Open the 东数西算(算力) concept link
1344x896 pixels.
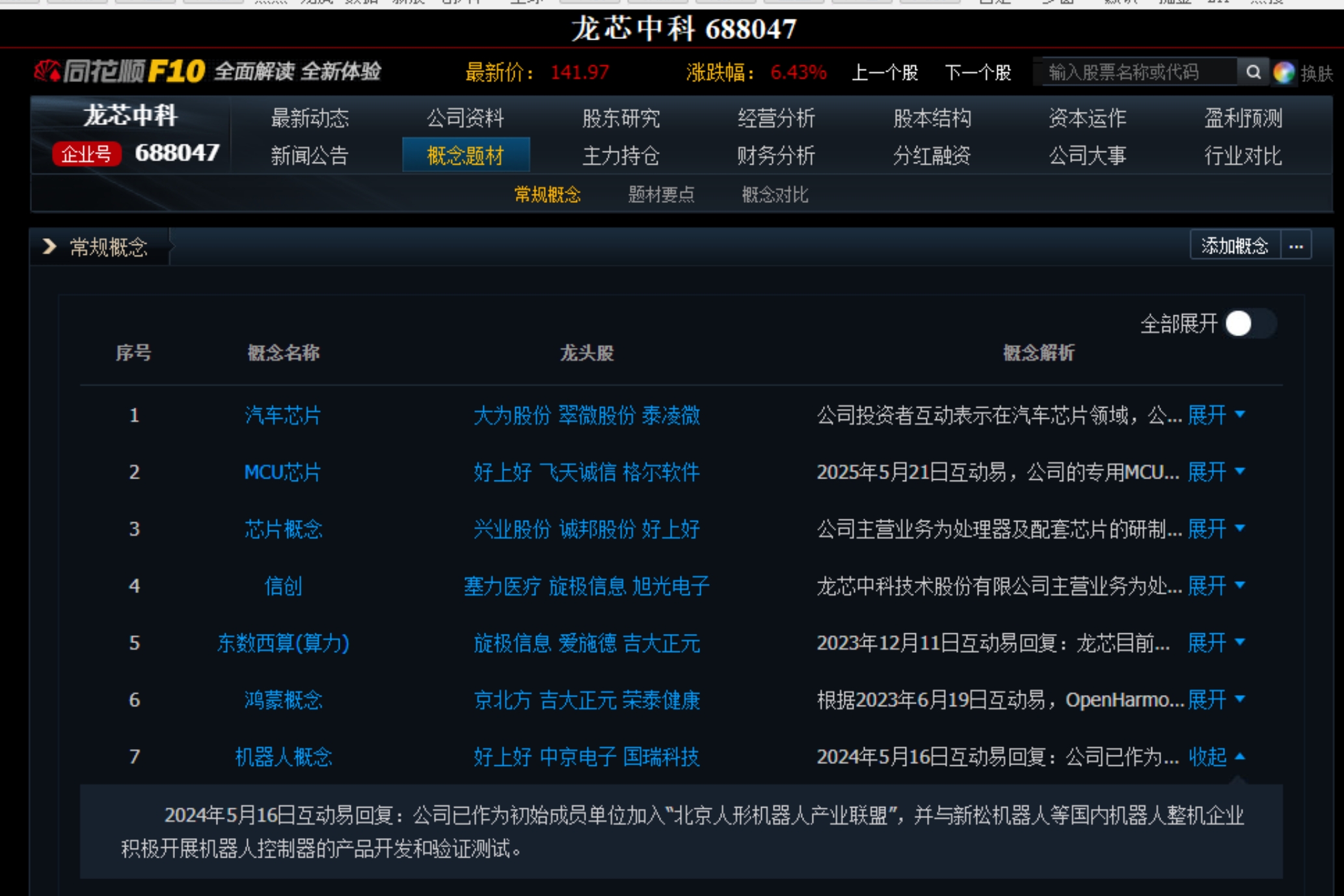(x=283, y=643)
